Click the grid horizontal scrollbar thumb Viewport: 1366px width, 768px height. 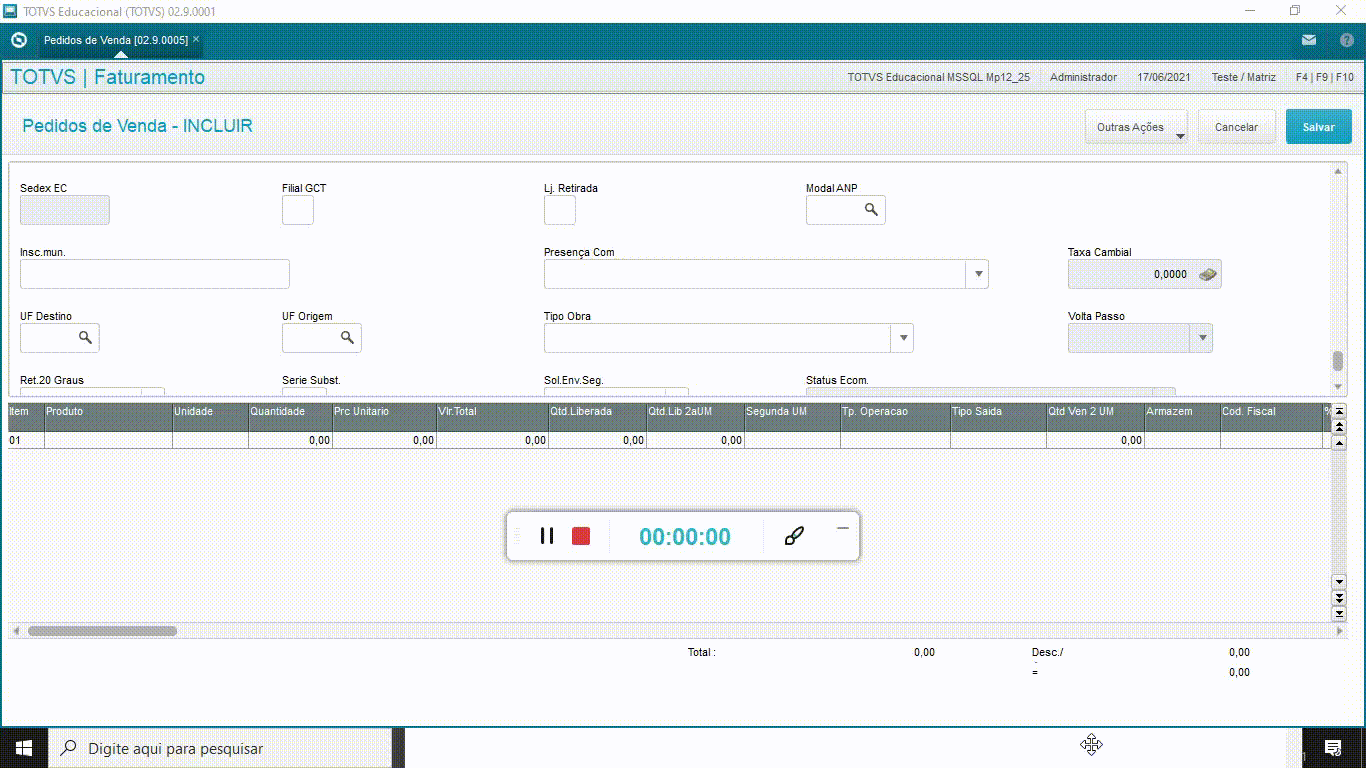coord(102,631)
